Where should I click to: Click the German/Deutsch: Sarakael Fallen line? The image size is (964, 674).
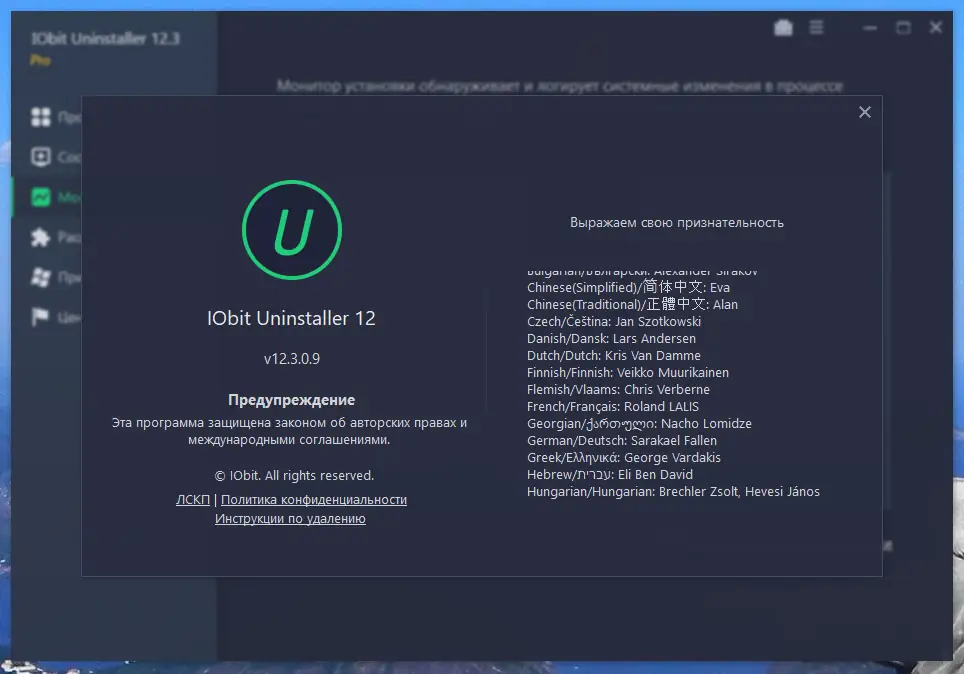(622, 440)
